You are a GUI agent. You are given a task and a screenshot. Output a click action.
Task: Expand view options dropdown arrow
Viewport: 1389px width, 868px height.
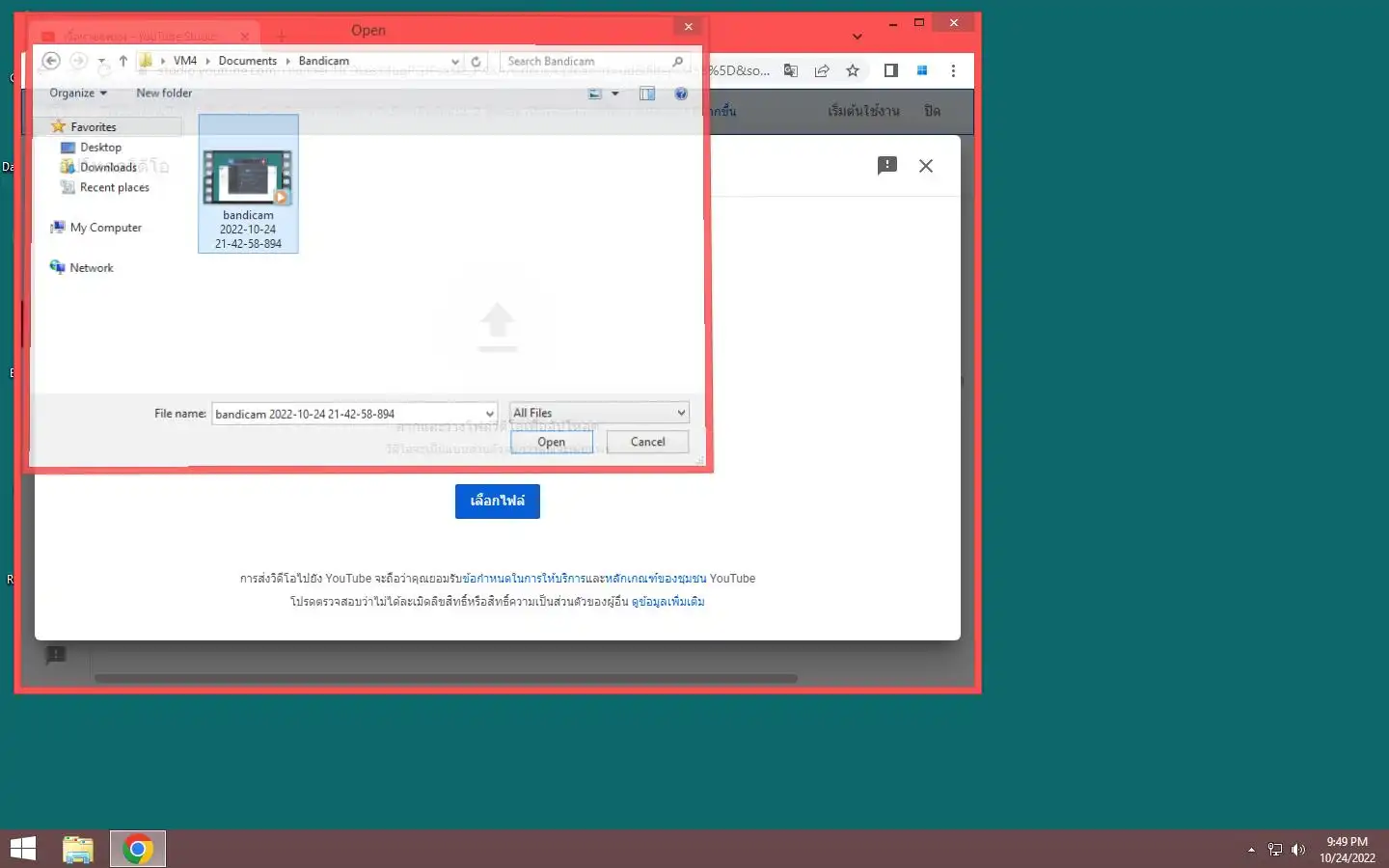click(x=615, y=94)
